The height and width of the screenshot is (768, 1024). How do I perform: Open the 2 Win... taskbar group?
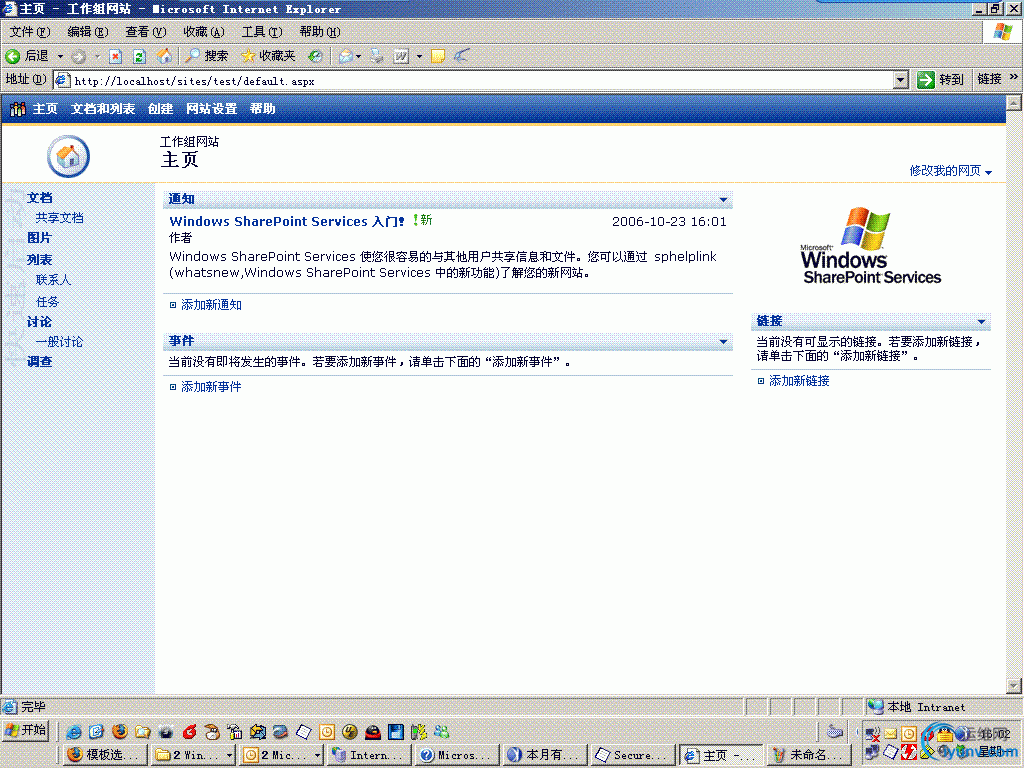194,755
